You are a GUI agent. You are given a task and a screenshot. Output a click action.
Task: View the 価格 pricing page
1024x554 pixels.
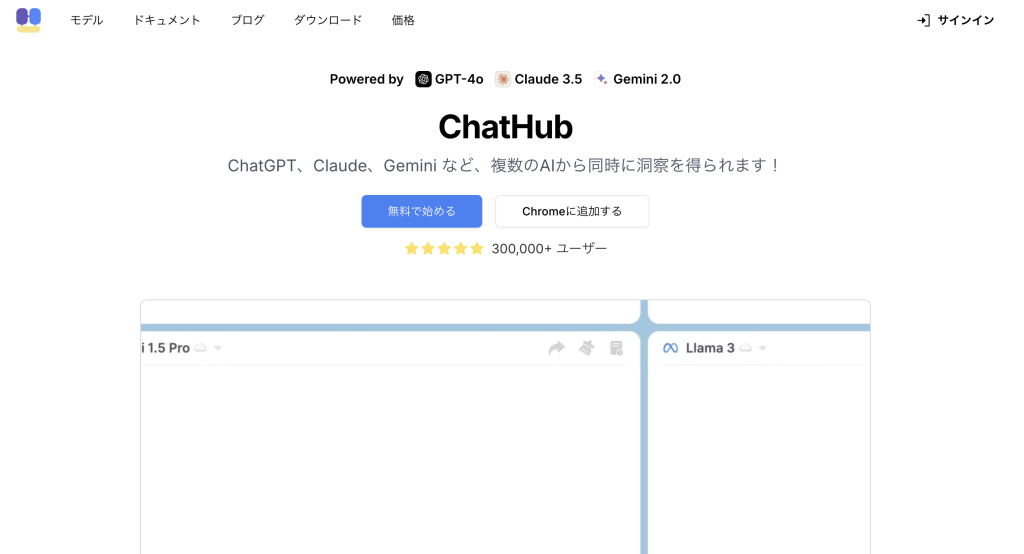tap(403, 20)
